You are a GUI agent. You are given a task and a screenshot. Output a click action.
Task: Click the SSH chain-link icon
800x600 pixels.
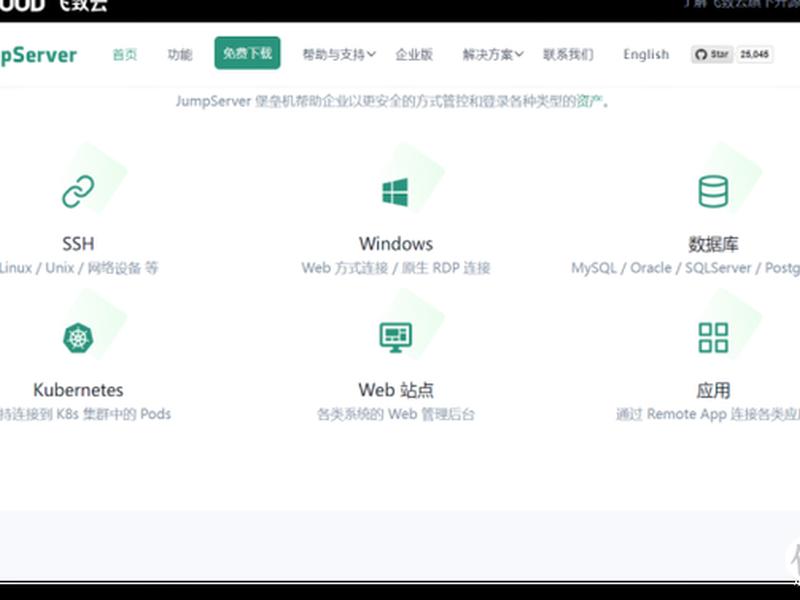click(x=78, y=192)
